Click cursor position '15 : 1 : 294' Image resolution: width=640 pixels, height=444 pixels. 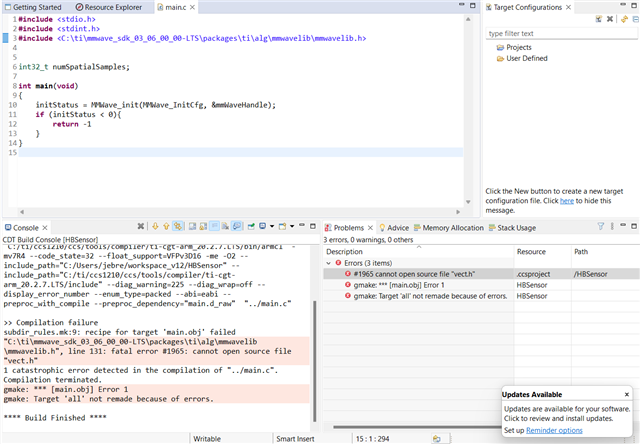point(372,439)
